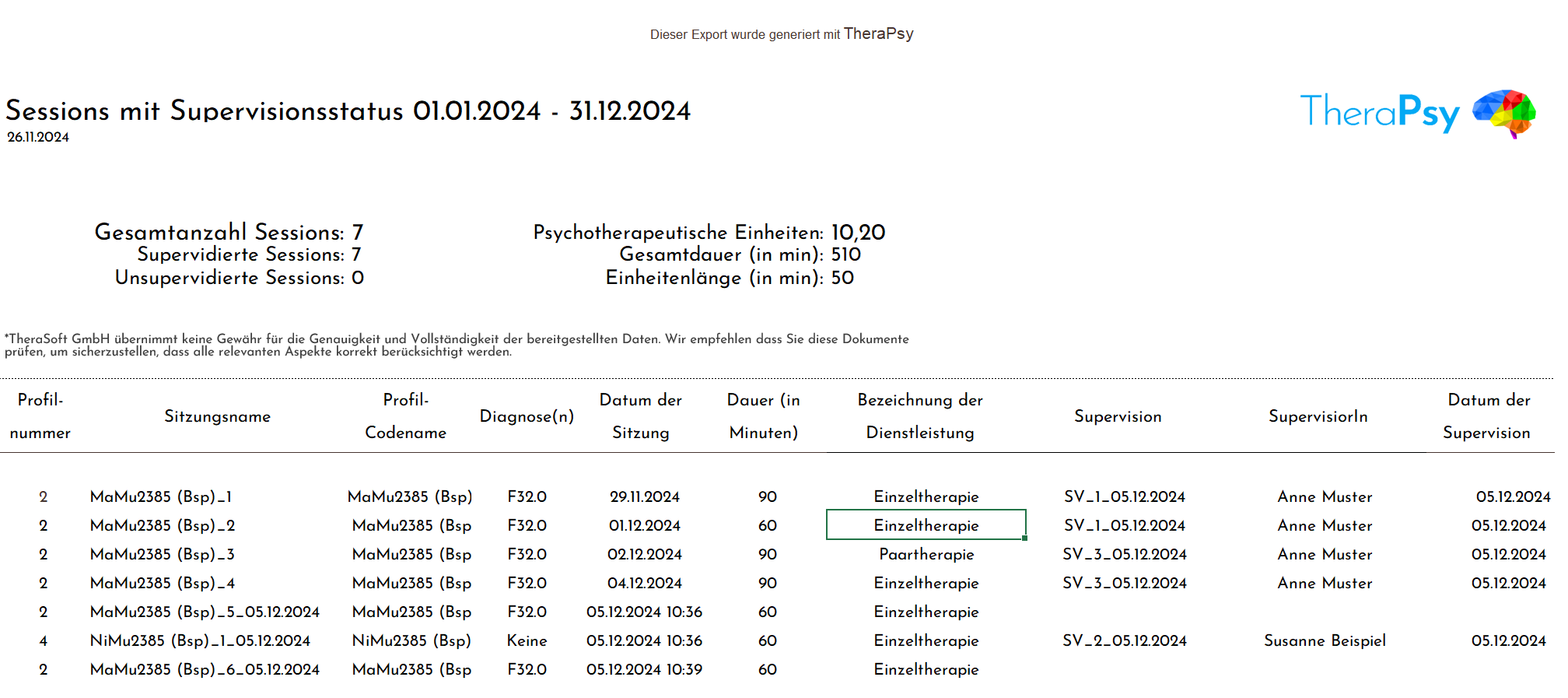
Task: Select the TheraSoft GmbH disclaimer text
Action: click(x=457, y=345)
